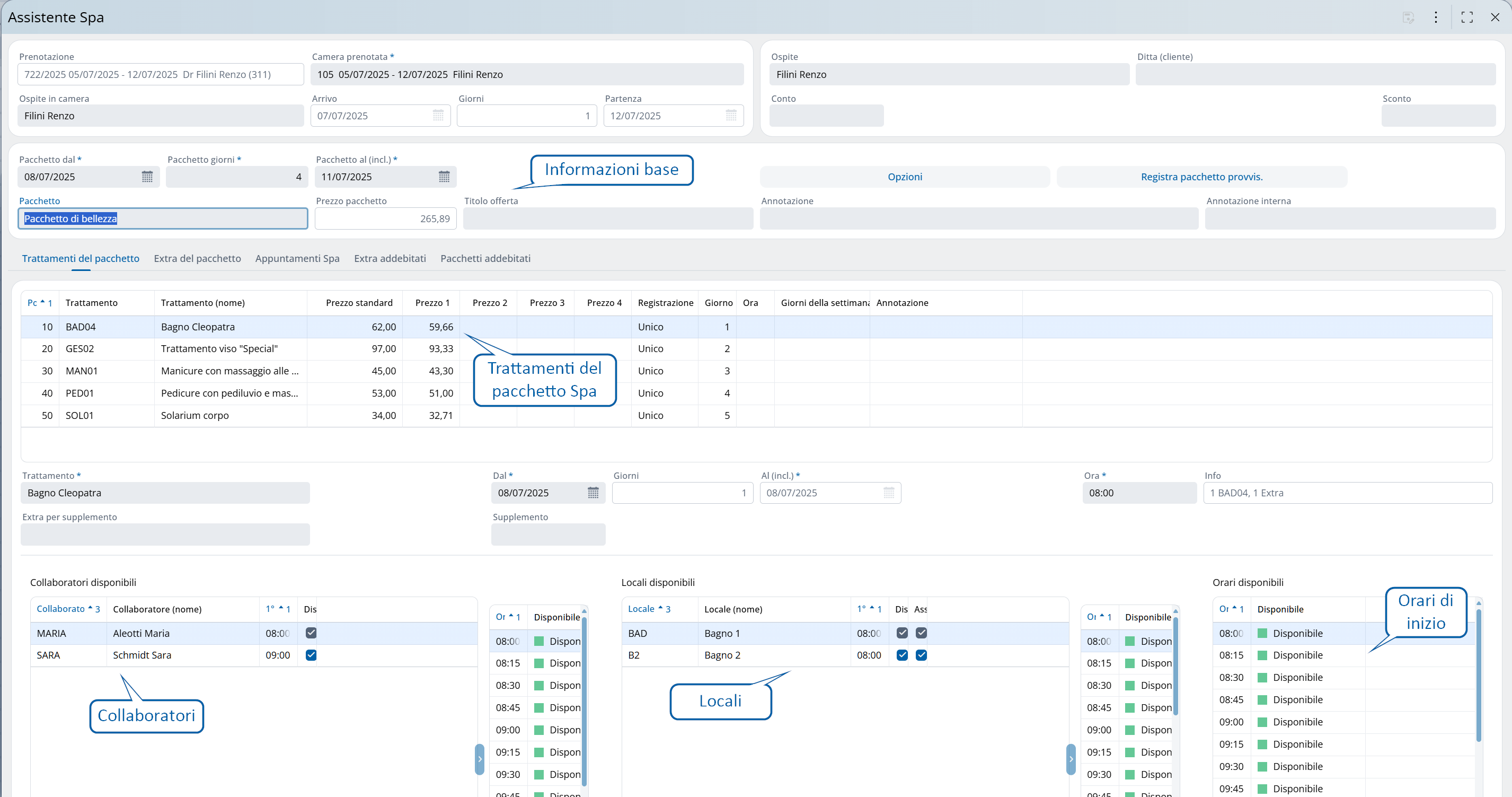Click Registra pacchetto provvis. button
This screenshot has height=797, width=1512.
click(1201, 177)
